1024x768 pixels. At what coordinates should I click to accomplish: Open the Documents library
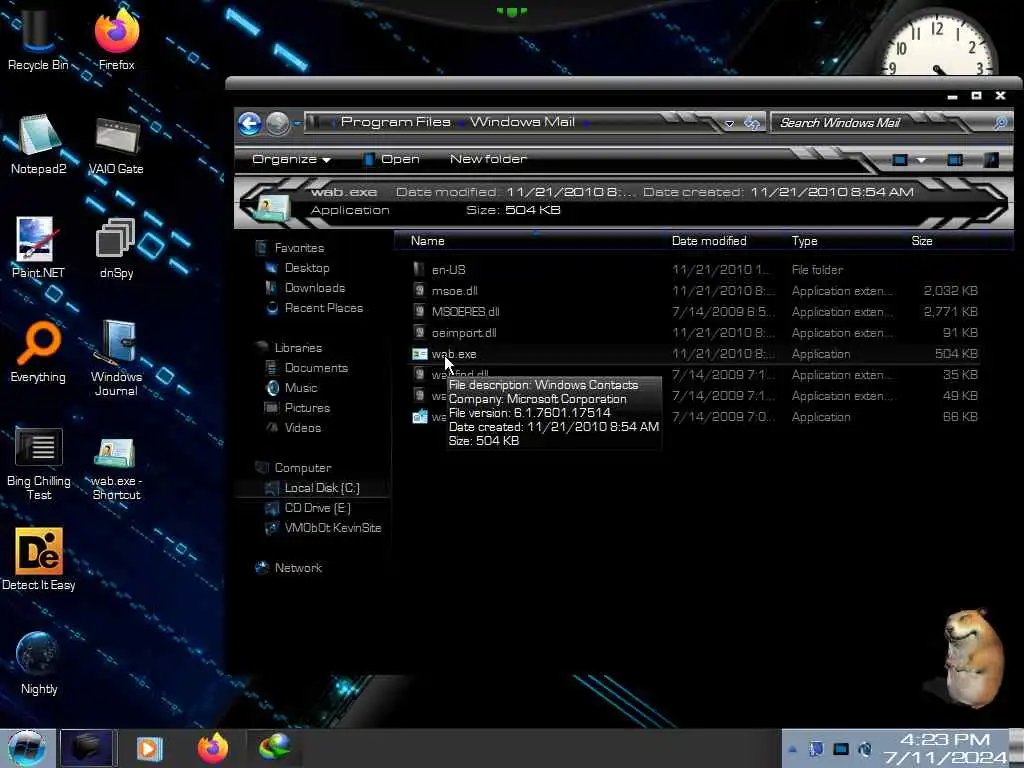pyautogui.click(x=316, y=368)
